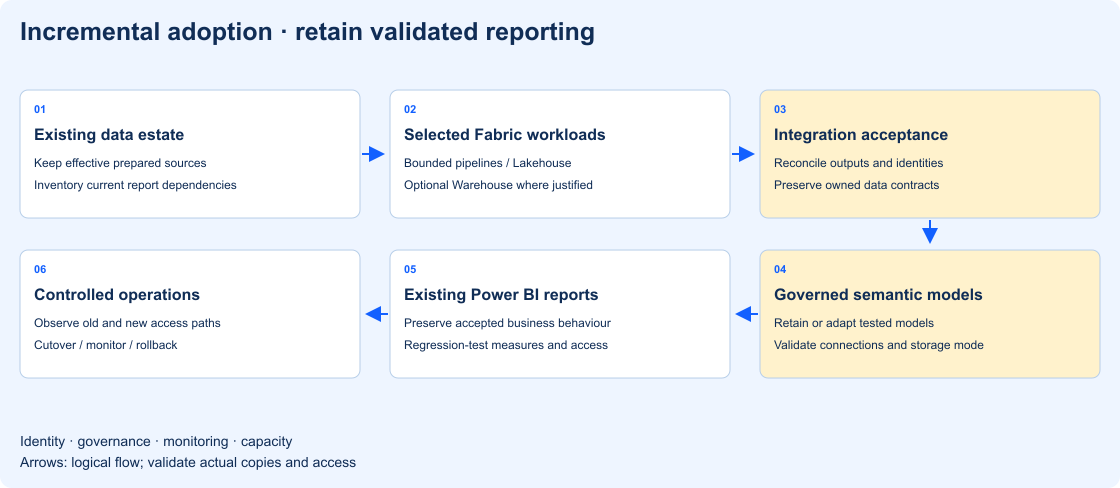Click 'Inventory current report dependencies' line
Screen dimensions: 1120x488
[x=135, y=184]
